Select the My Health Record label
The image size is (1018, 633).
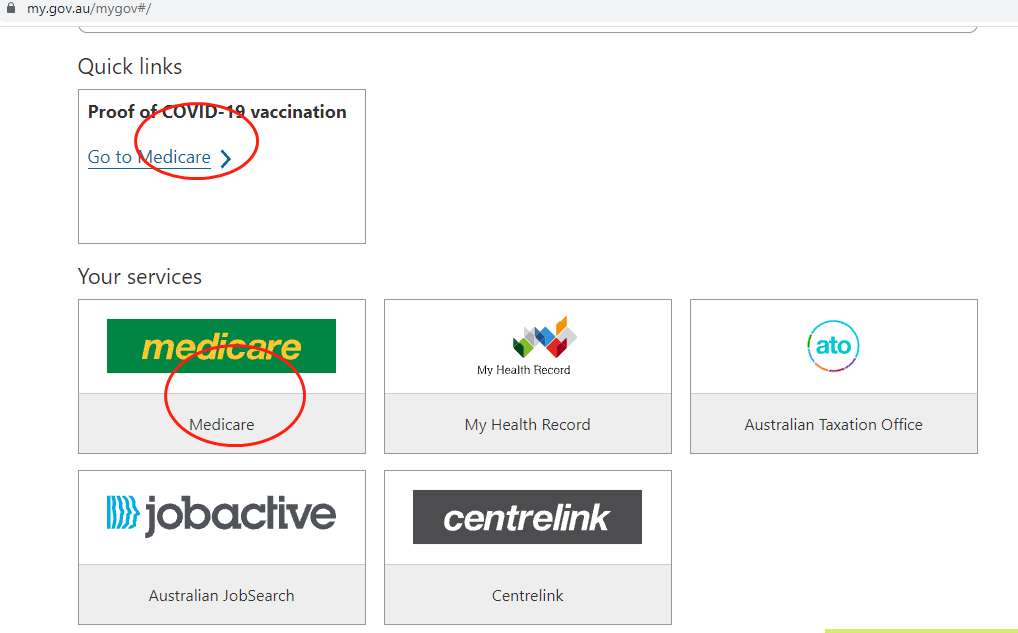[528, 425]
